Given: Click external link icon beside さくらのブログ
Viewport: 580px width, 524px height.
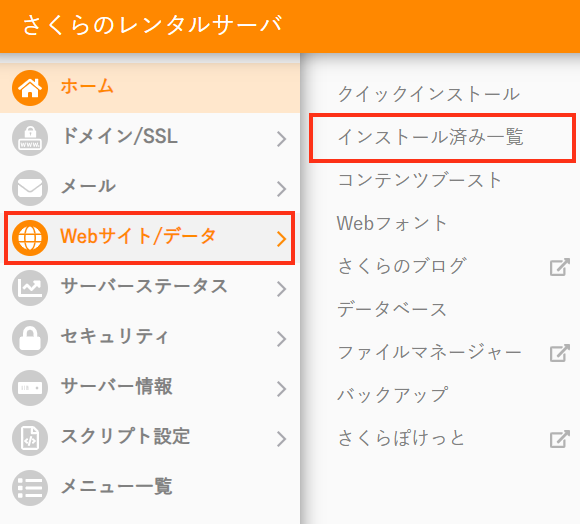Looking at the screenshot, I should 559,267.
